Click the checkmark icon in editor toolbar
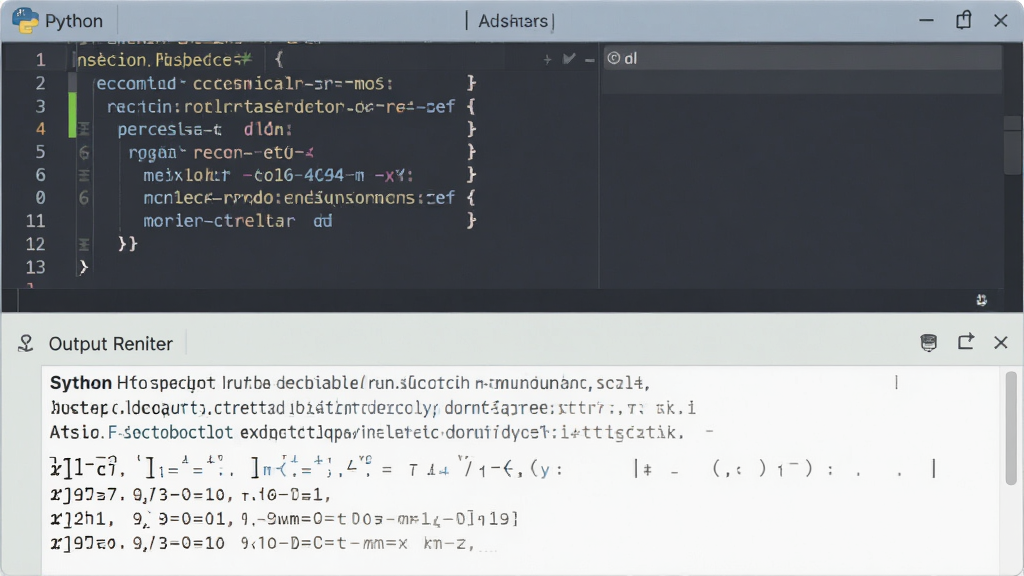The image size is (1024, 576). (x=569, y=59)
